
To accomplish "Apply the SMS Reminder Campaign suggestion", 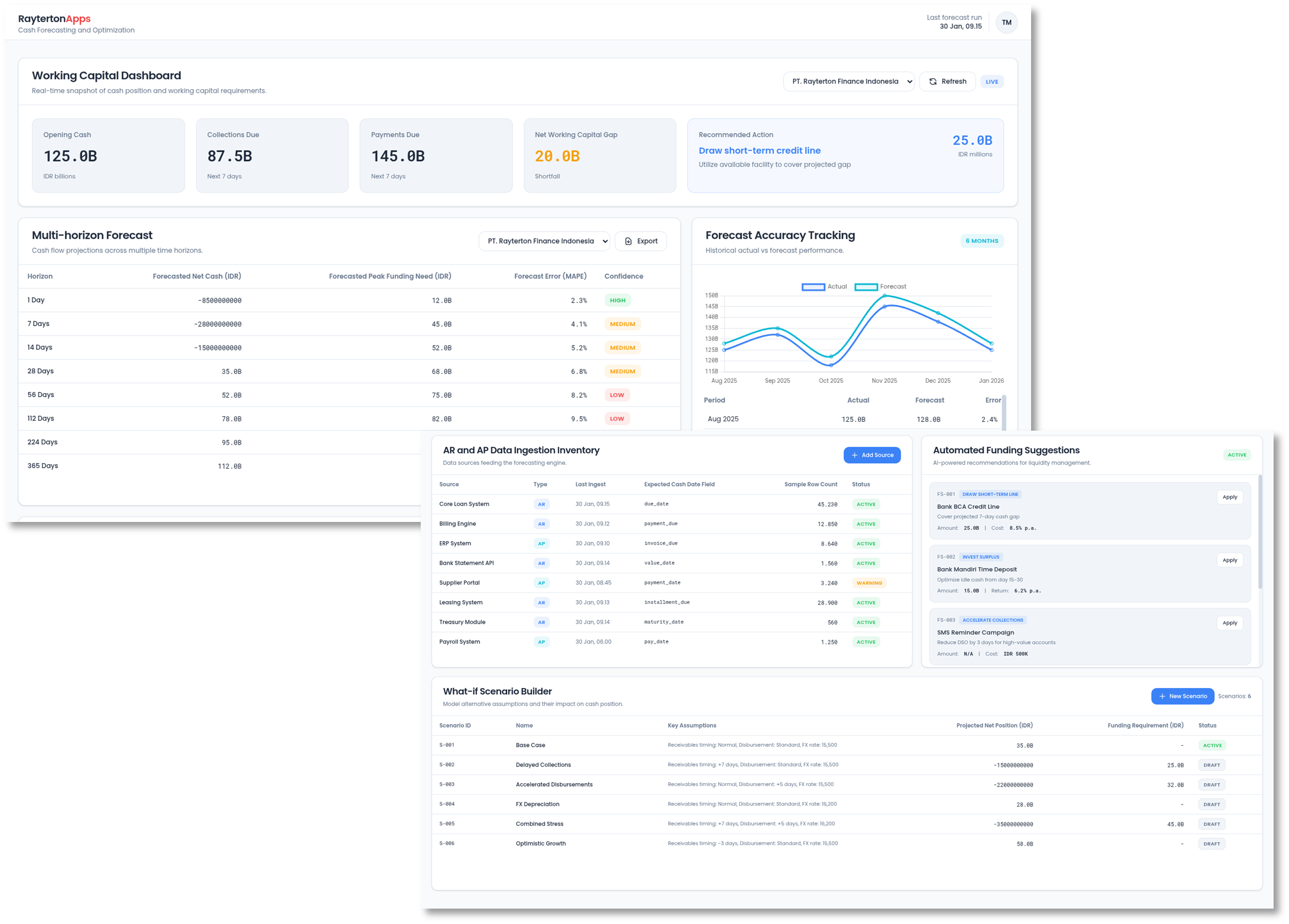I will coord(1230,622).
